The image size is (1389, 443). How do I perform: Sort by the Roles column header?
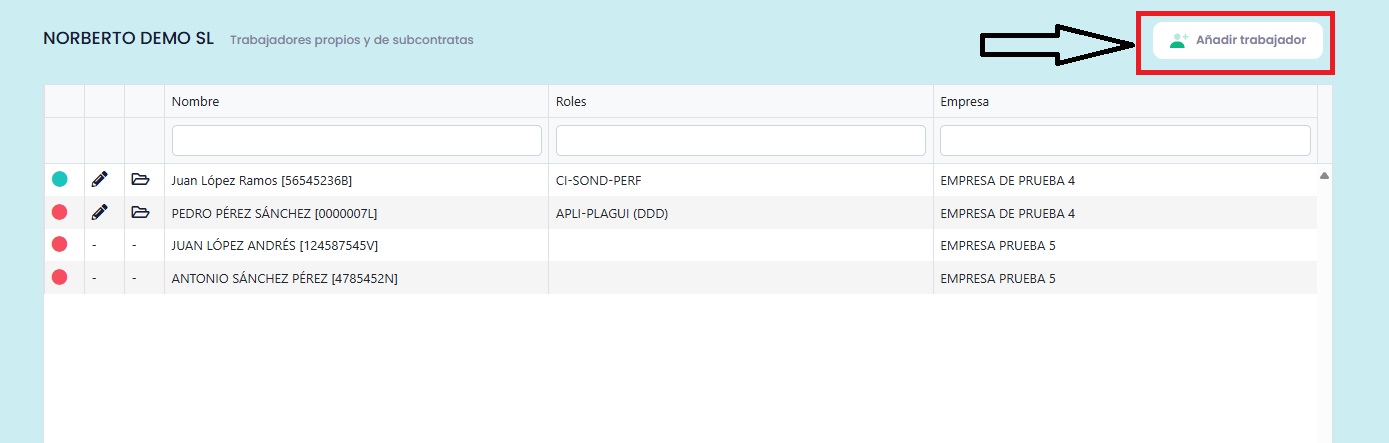pyautogui.click(x=572, y=102)
